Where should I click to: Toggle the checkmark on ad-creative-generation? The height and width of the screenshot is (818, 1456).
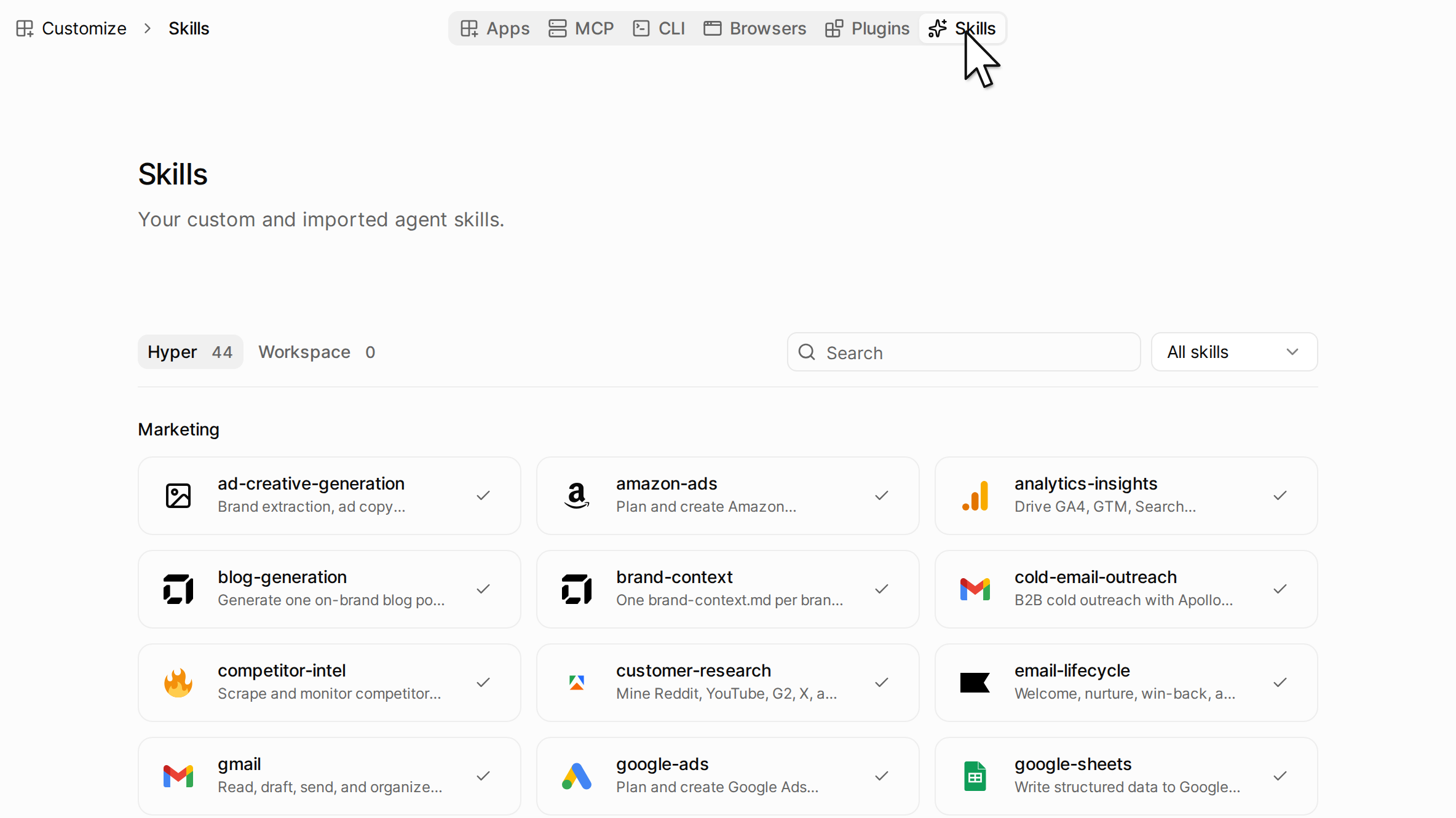coord(483,496)
